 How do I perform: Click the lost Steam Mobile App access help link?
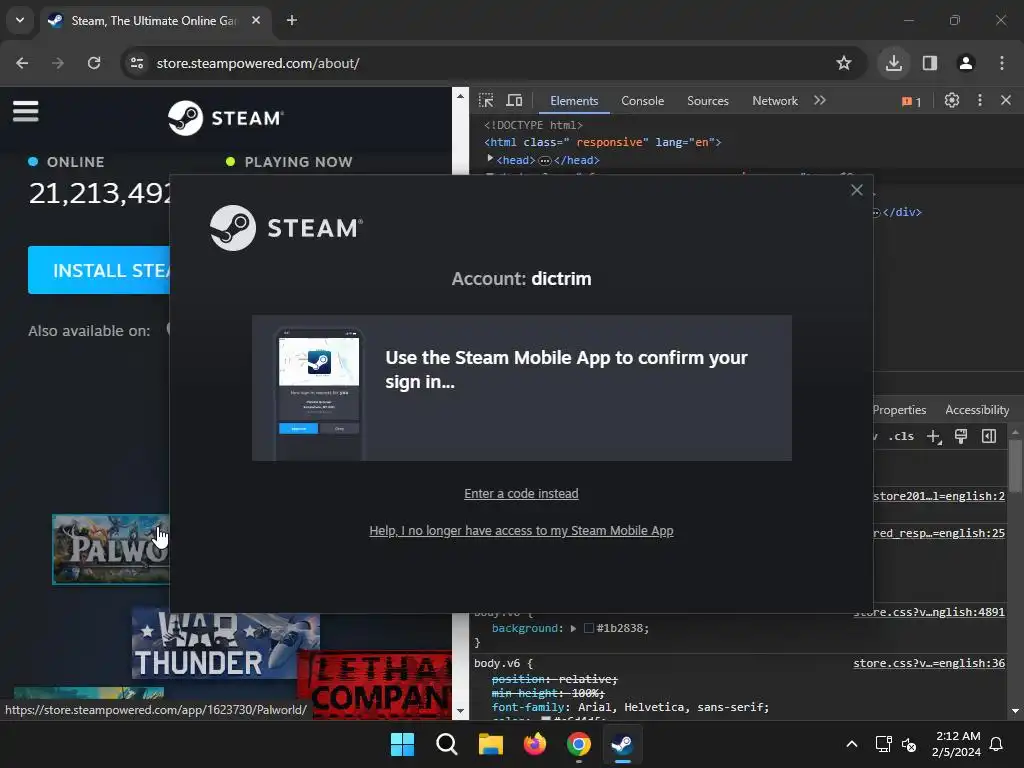[x=521, y=531]
